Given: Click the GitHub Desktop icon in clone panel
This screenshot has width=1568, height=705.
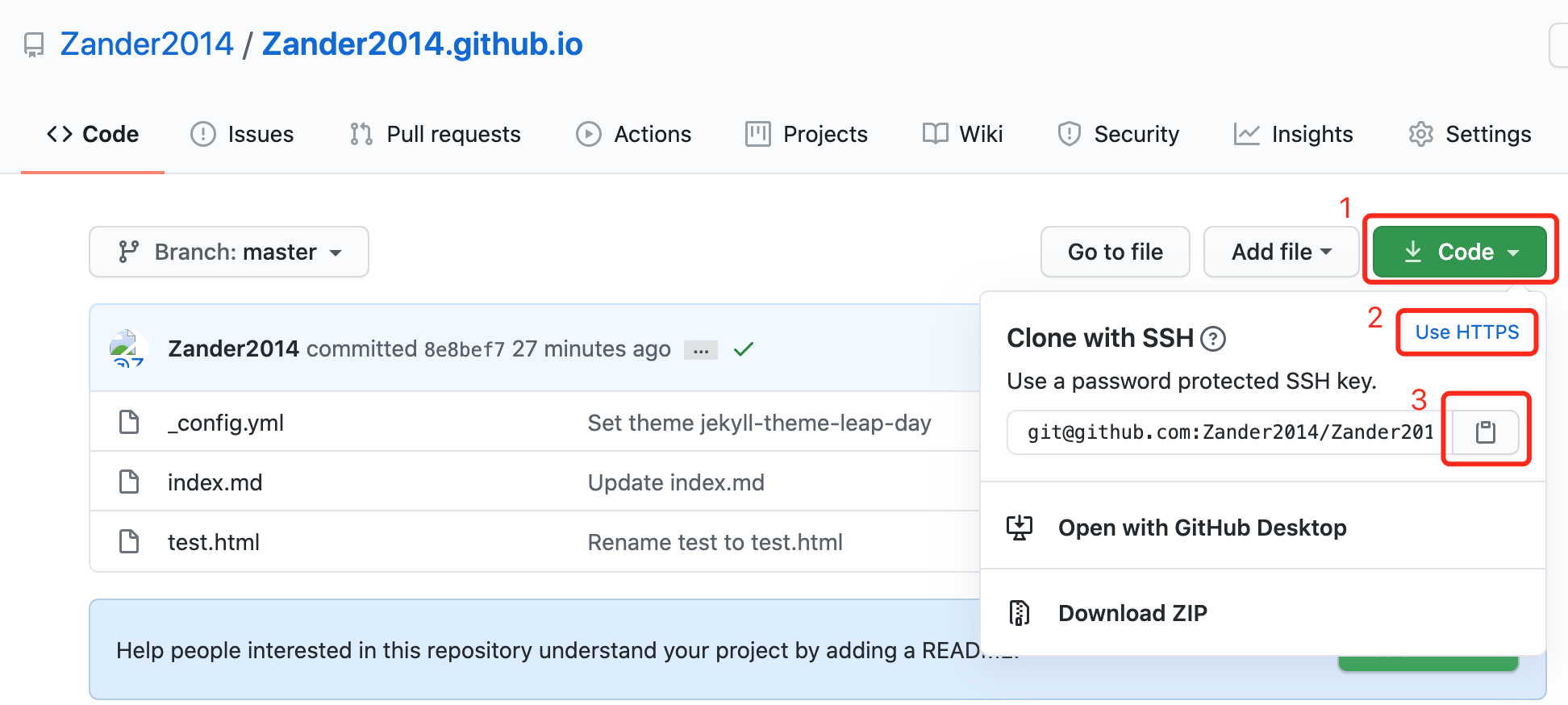Looking at the screenshot, I should [x=1020, y=528].
